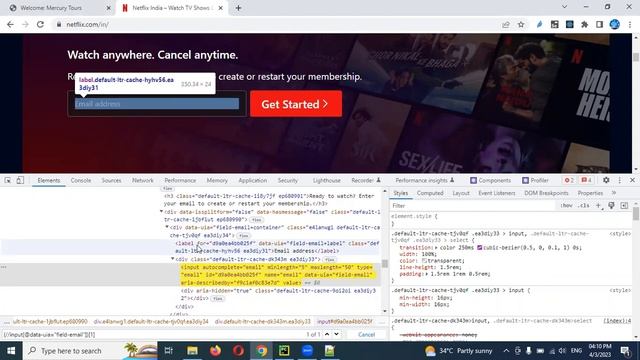Expand the transition property value

coord(436,248)
